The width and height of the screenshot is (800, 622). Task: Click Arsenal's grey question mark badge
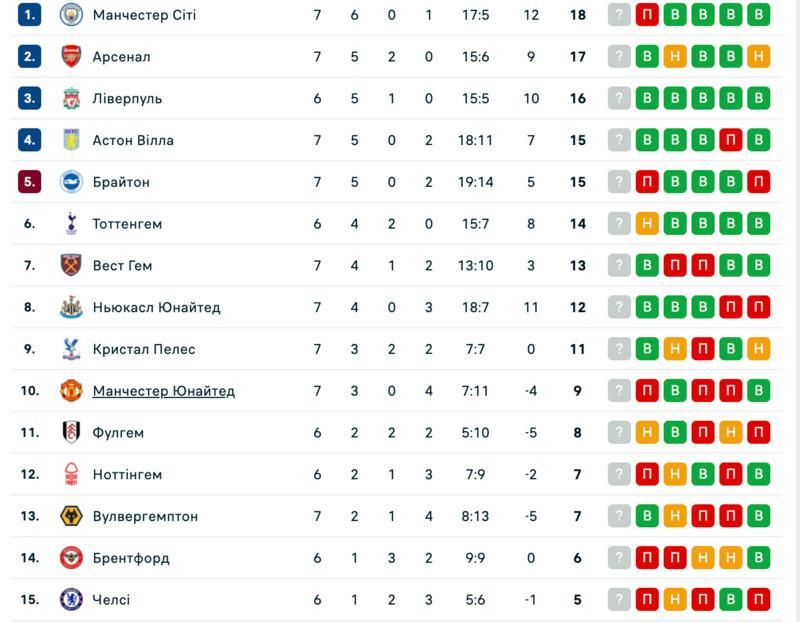tap(619, 57)
